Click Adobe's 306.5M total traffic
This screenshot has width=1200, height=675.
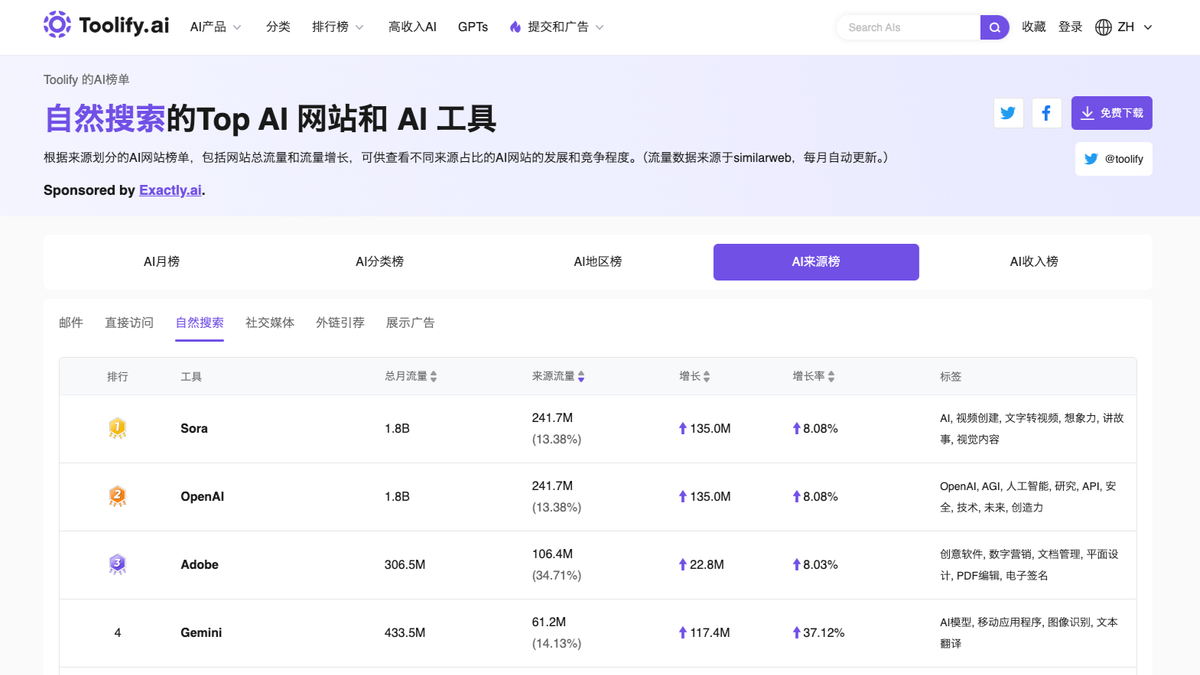click(x=405, y=564)
